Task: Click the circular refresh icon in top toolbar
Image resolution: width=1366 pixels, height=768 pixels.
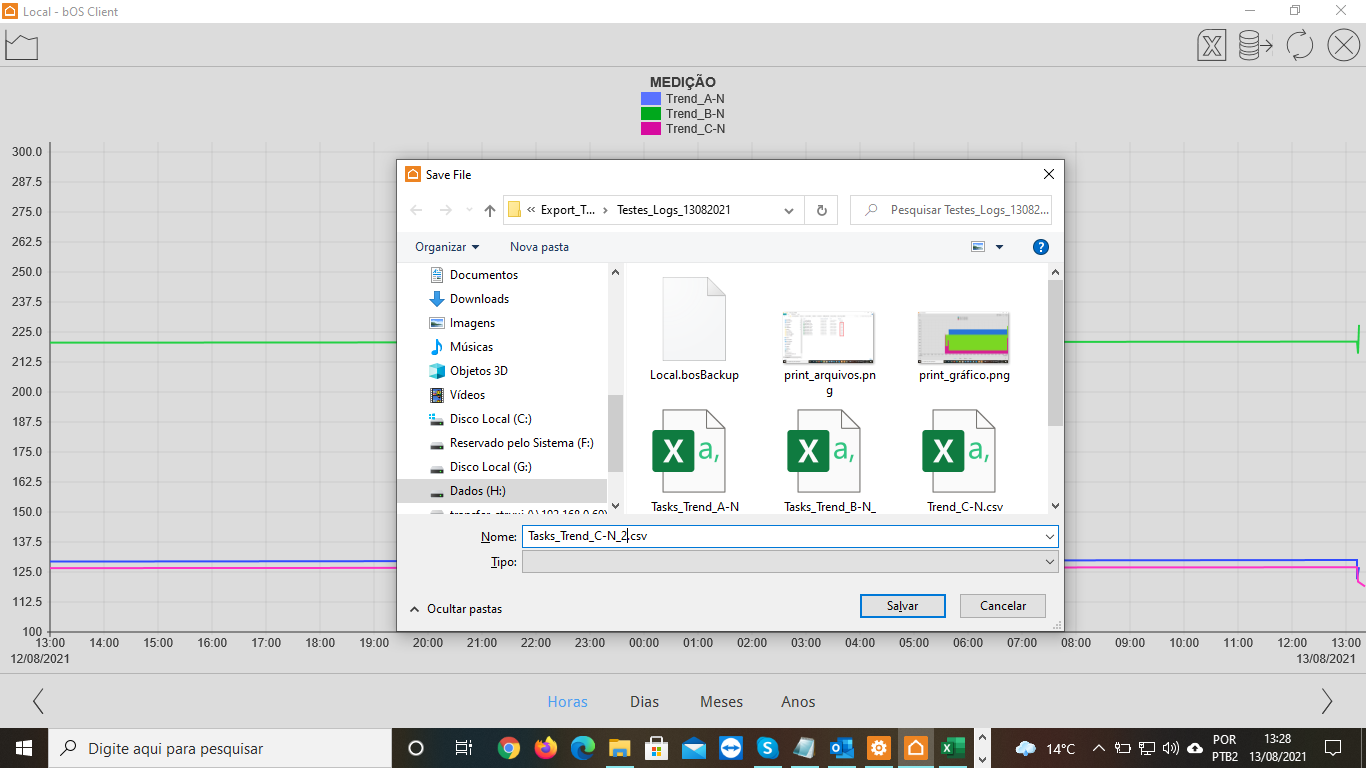Action: tap(1299, 46)
